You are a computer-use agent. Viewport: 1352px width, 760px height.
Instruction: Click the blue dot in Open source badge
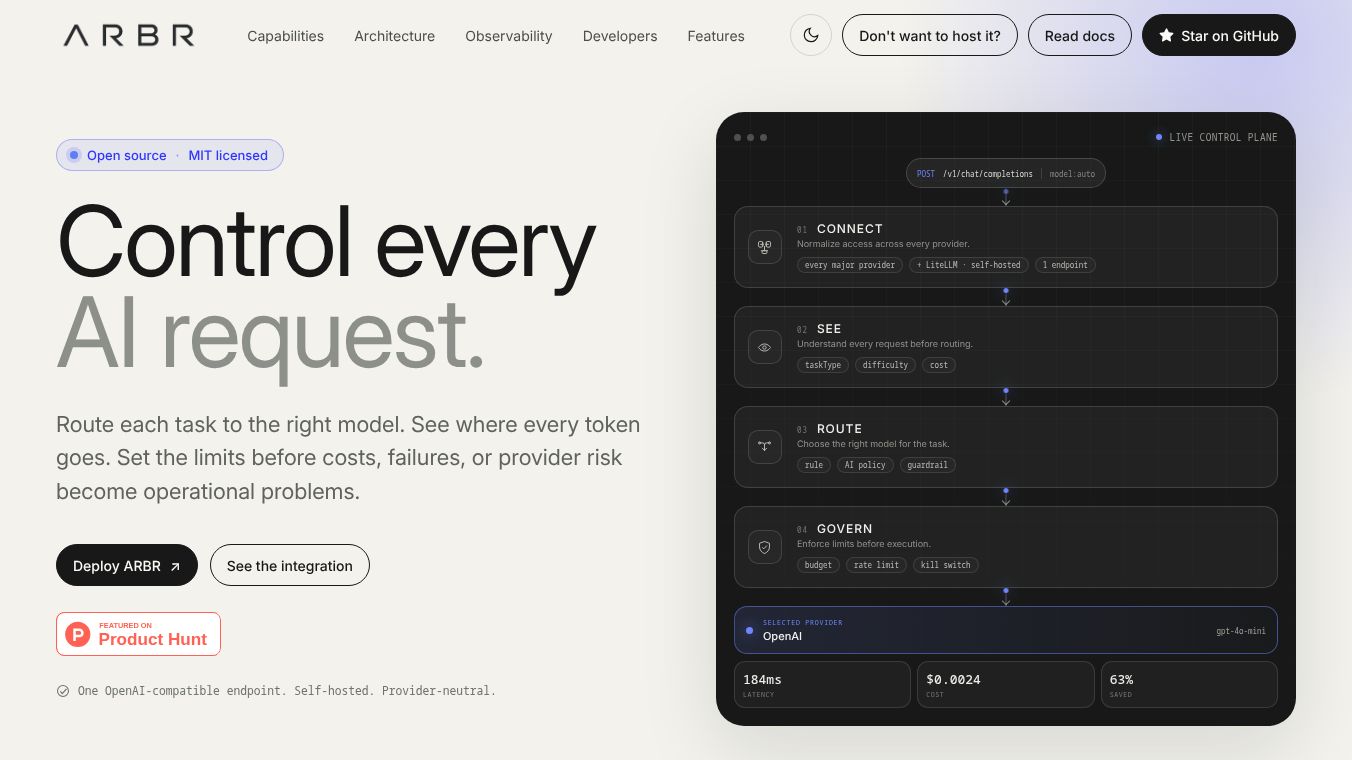74,155
